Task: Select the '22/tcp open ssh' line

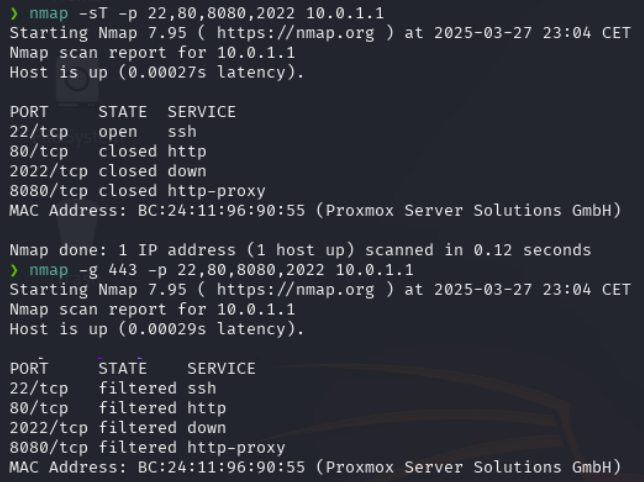Action: tap(103, 132)
